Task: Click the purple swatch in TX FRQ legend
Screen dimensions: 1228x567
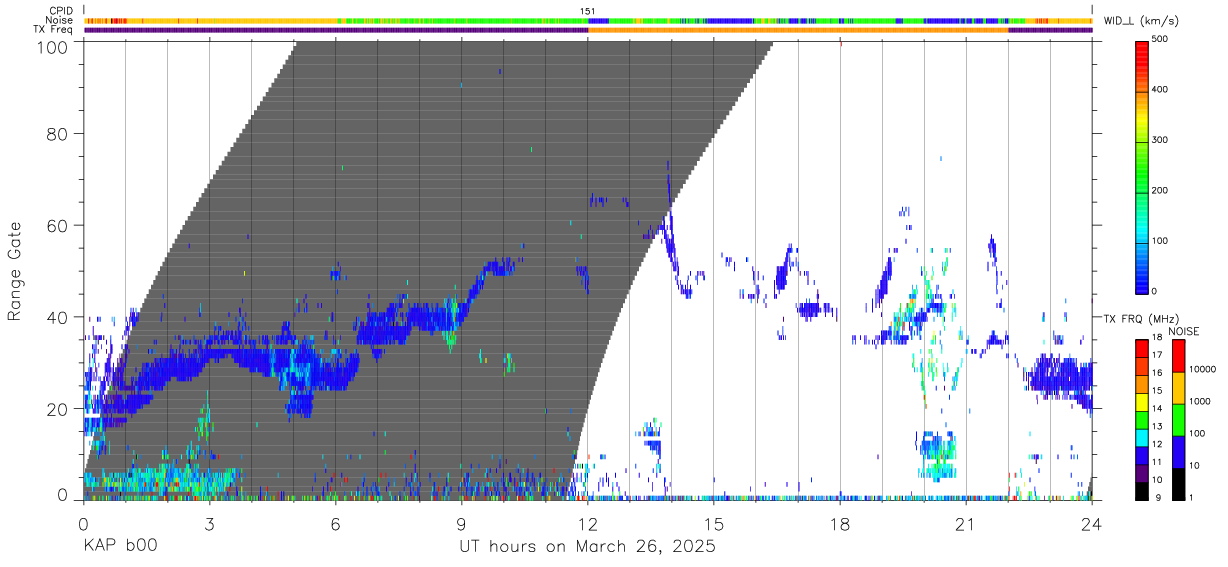Action: point(1142,473)
